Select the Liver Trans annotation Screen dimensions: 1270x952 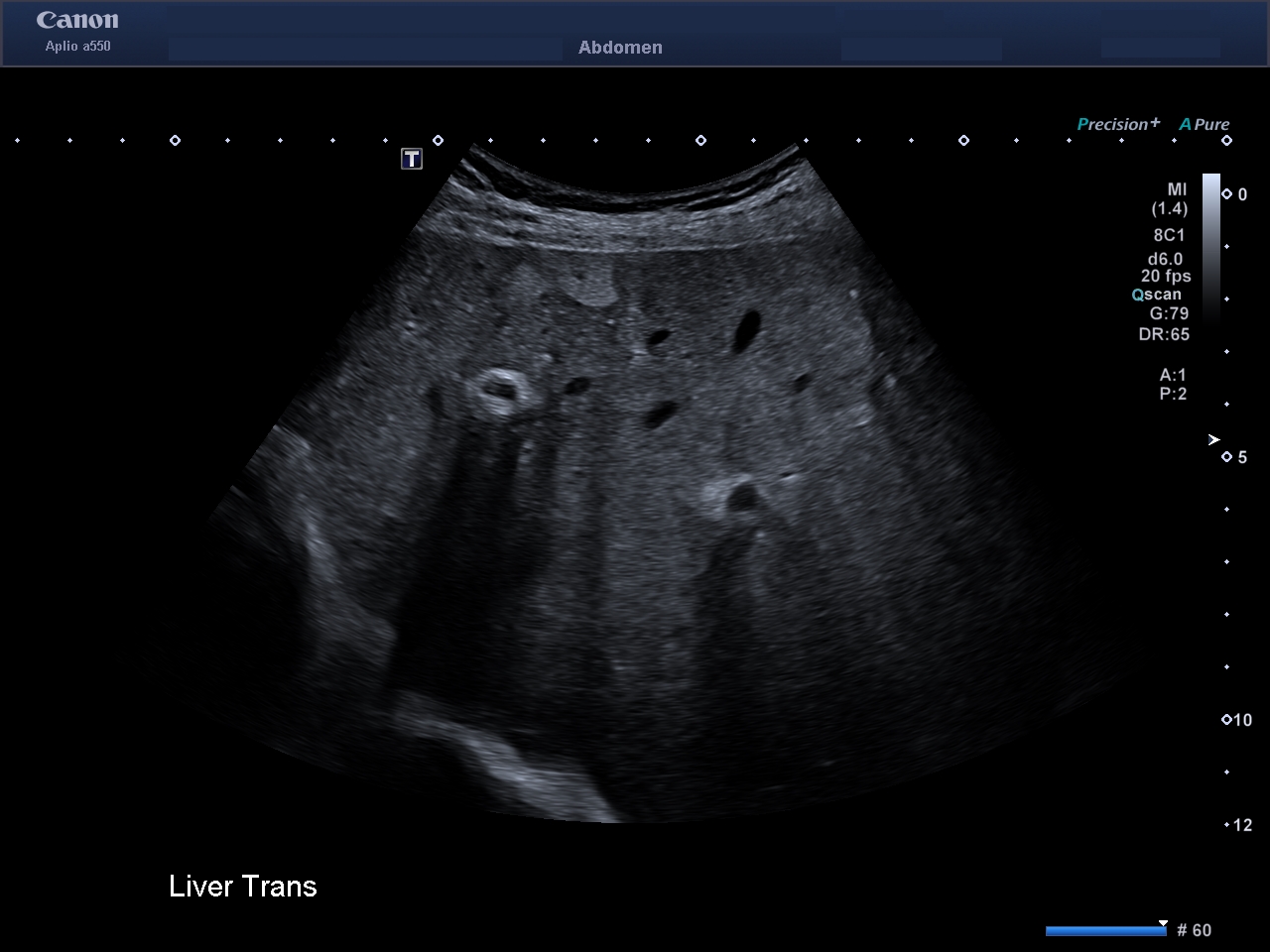tap(243, 886)
